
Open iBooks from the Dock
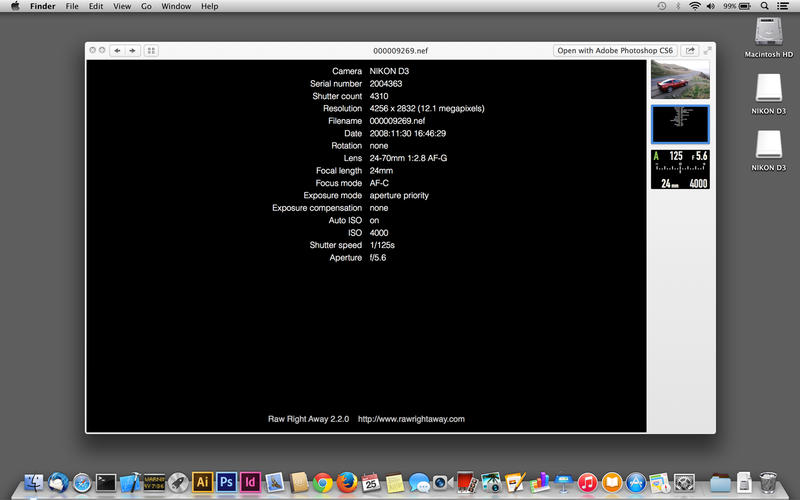coord(612,482)
